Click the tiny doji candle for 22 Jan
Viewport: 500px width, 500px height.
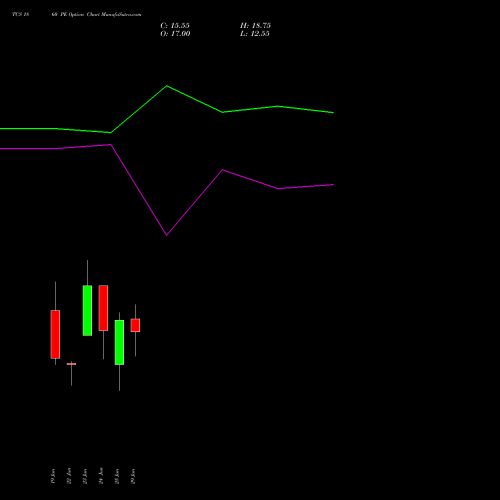coord(71,364)
